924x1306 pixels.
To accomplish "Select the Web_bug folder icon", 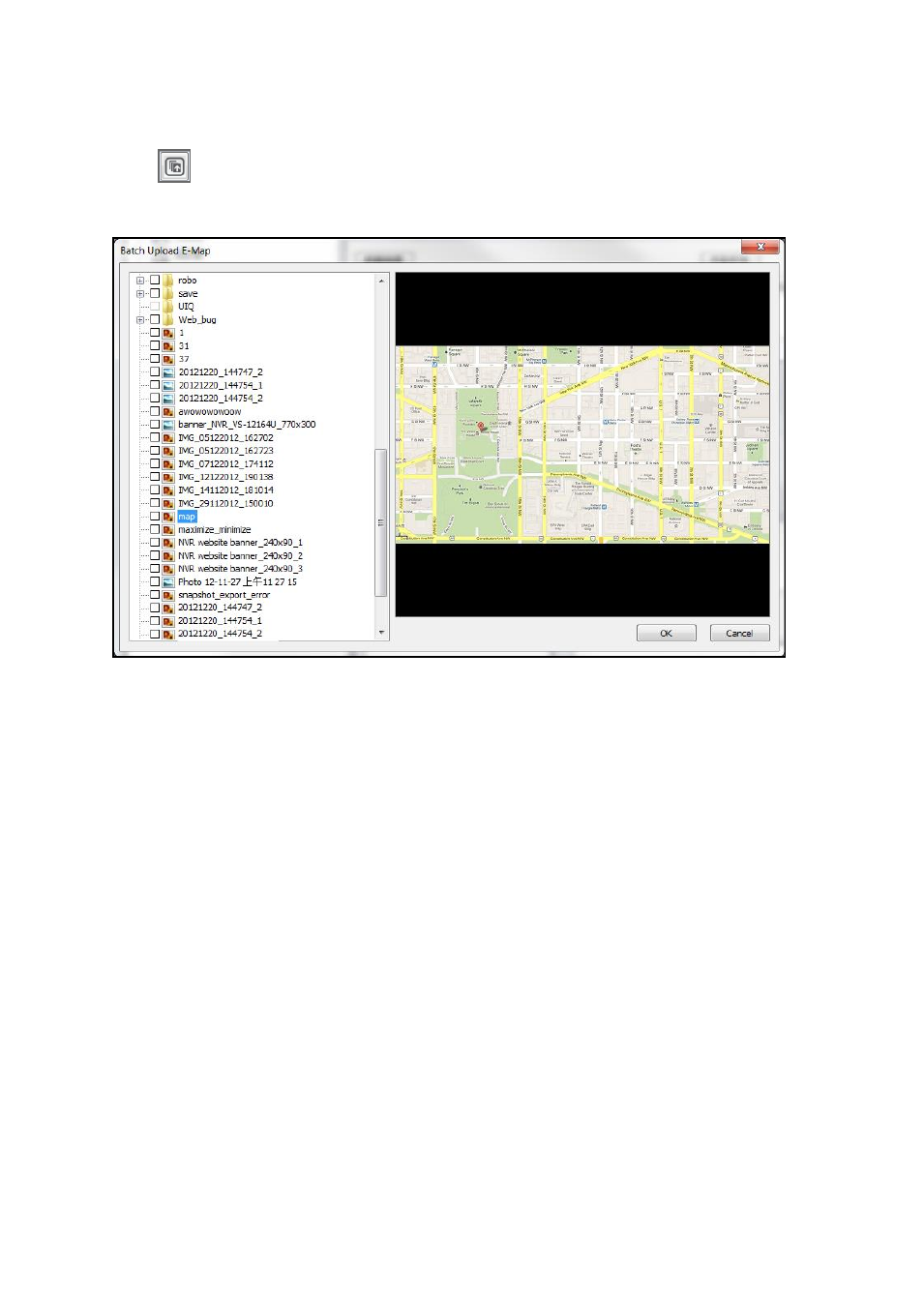I will click(x=168, y=319).
